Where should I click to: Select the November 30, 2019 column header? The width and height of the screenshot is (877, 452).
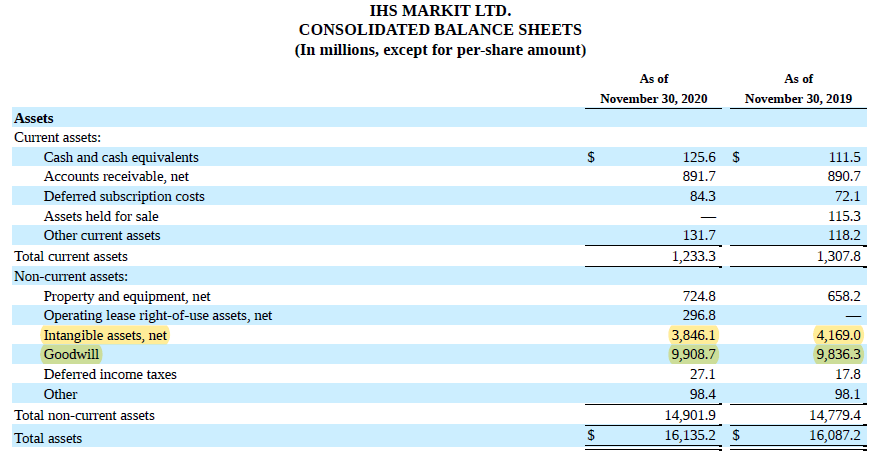coord(798,99)
